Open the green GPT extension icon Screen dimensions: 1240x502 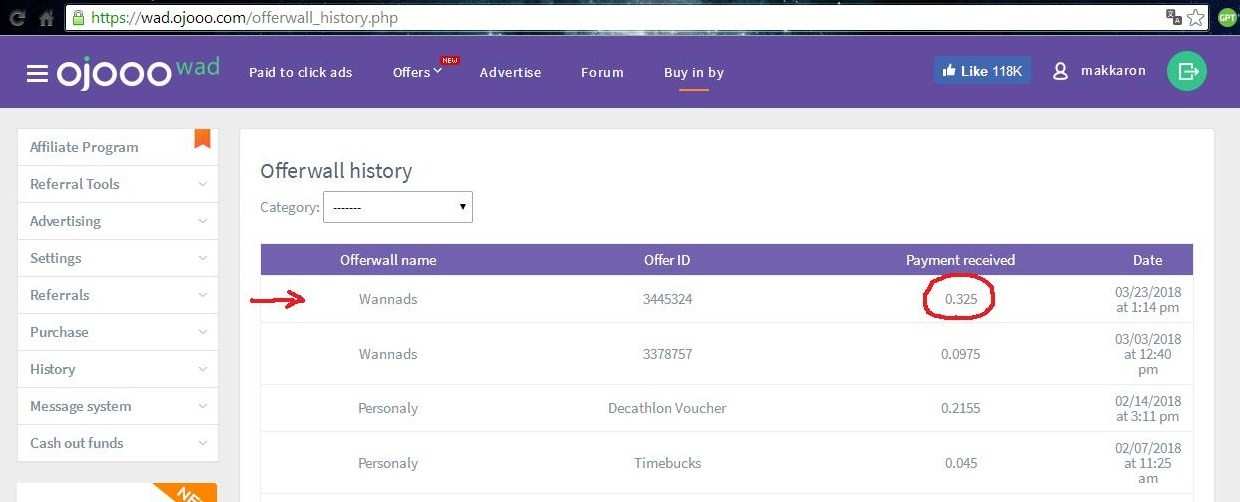tap(1227, 17)
